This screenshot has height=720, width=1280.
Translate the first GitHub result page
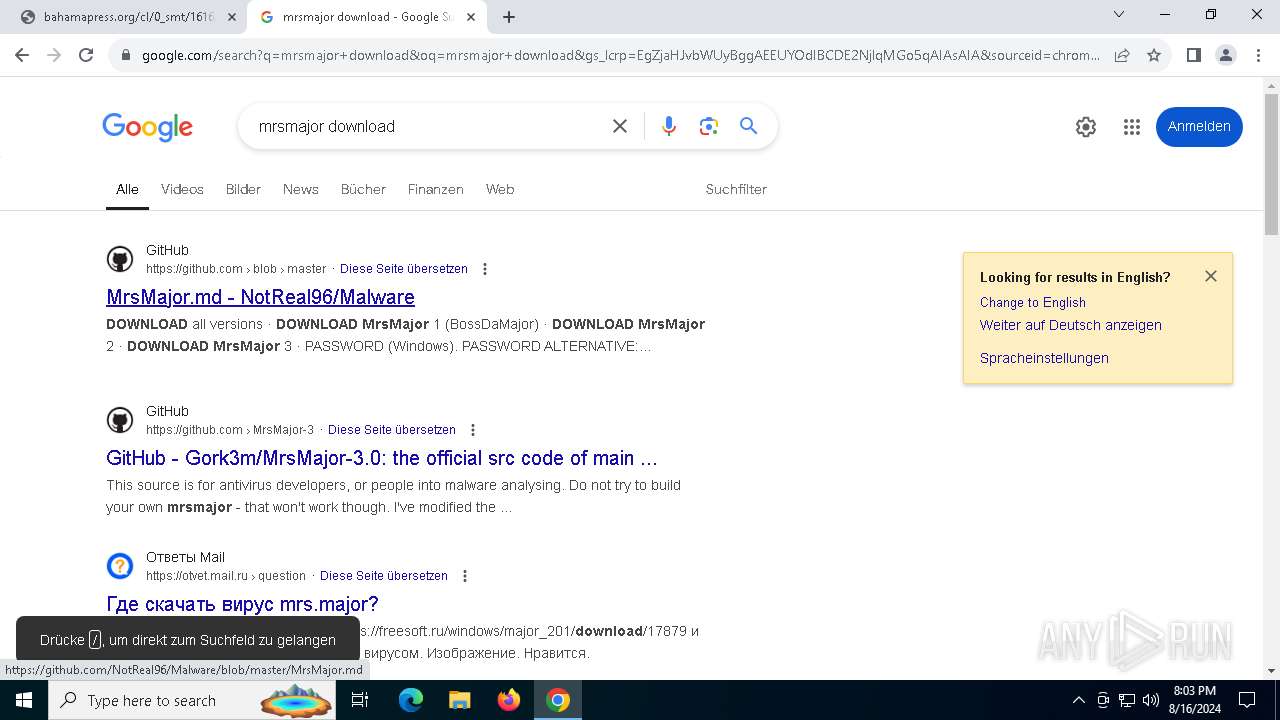click(x=404, y=269)
